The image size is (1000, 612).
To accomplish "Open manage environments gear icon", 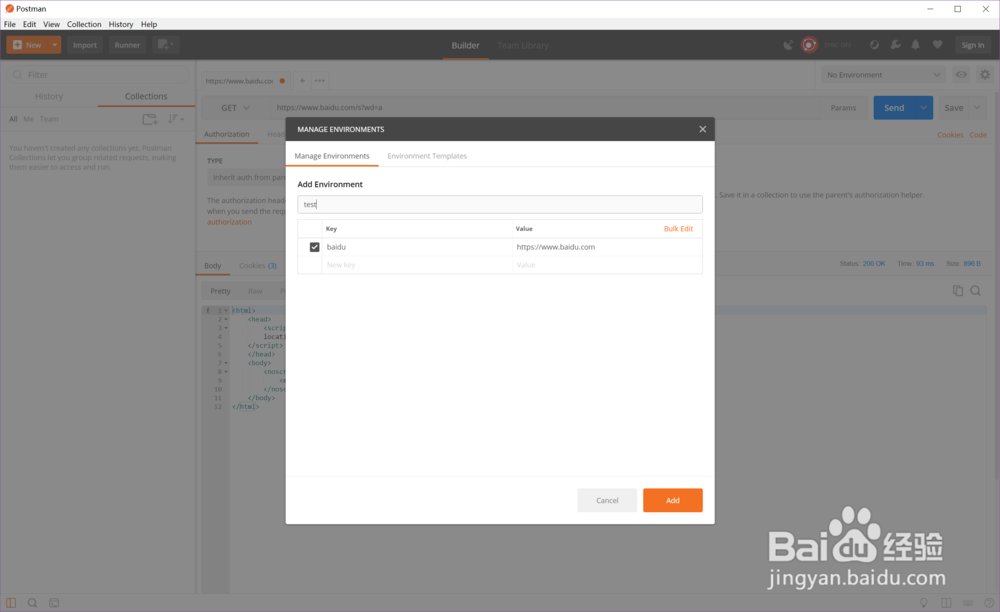I will point(985,75).
